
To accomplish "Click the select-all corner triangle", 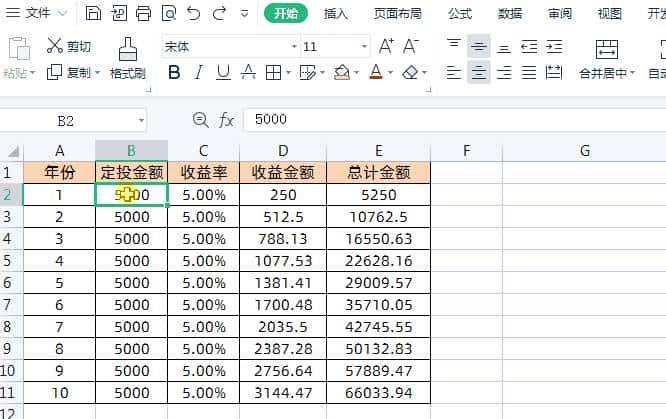I will [x=13, y=151].
